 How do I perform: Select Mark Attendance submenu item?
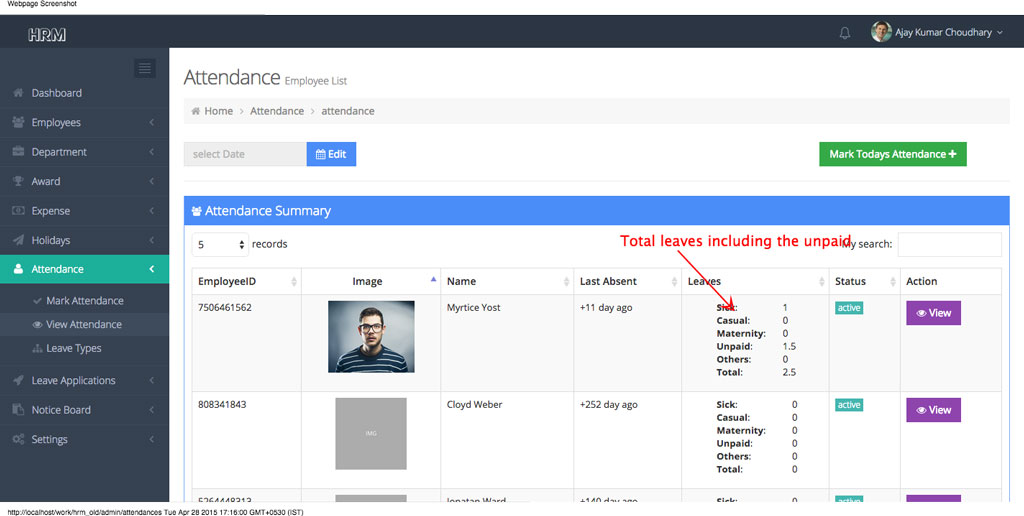85,300
